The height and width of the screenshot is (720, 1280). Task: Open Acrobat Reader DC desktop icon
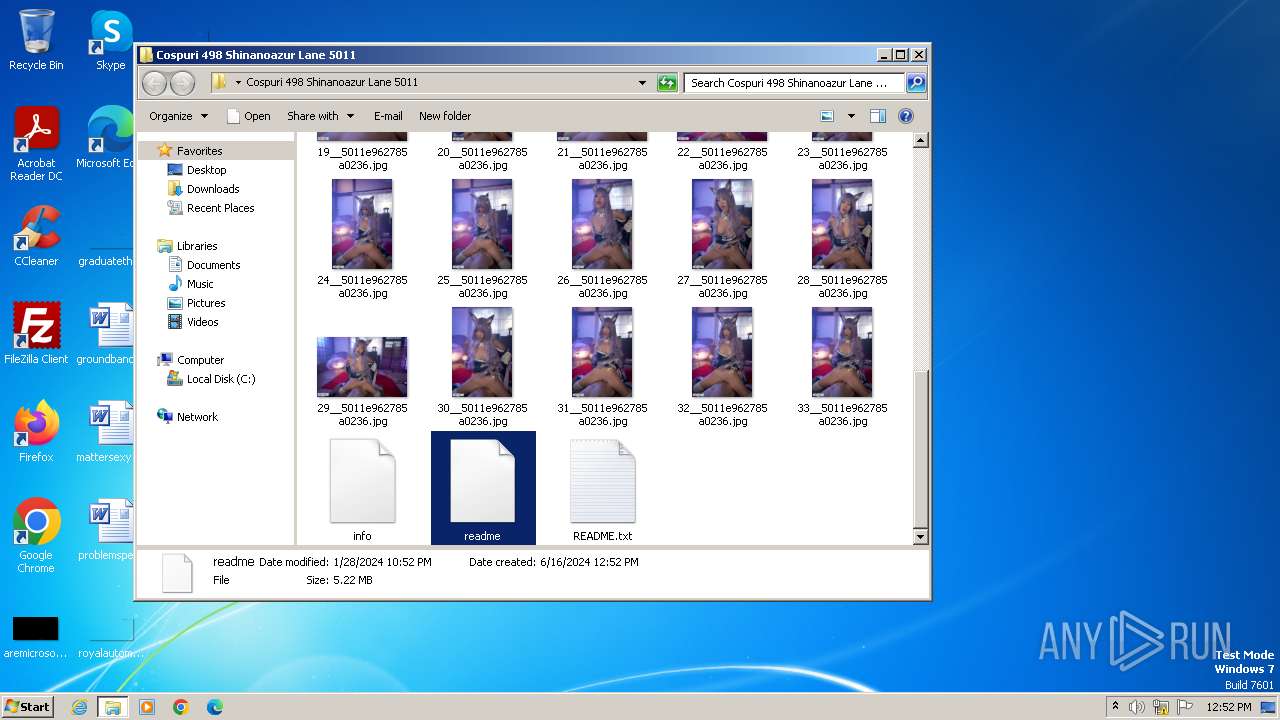pyautogui.click(x=36, y=145)
